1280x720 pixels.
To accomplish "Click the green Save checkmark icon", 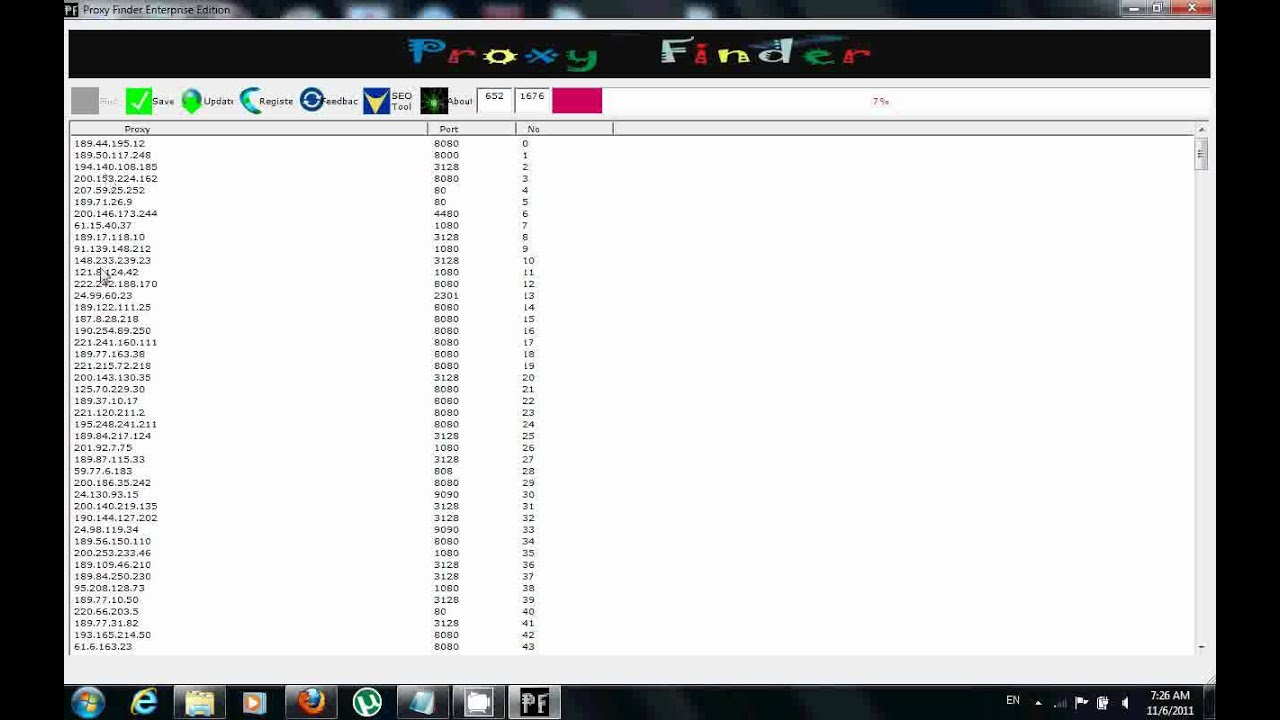I will pyautogui.click(x=139, y=101).
